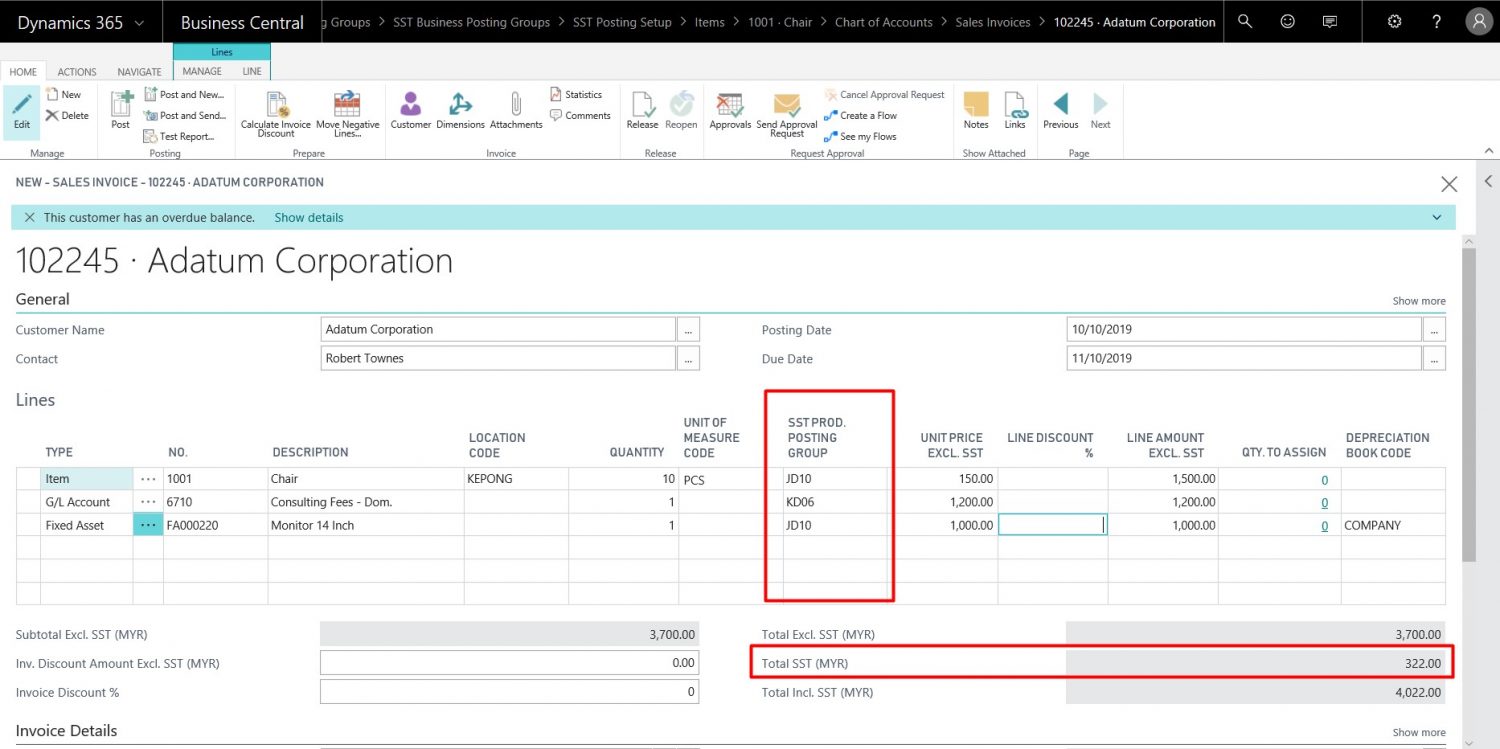This screenshot has height=749, width=1500.
Task: View invoice Statistics
Action: click(x=576, y=95)
